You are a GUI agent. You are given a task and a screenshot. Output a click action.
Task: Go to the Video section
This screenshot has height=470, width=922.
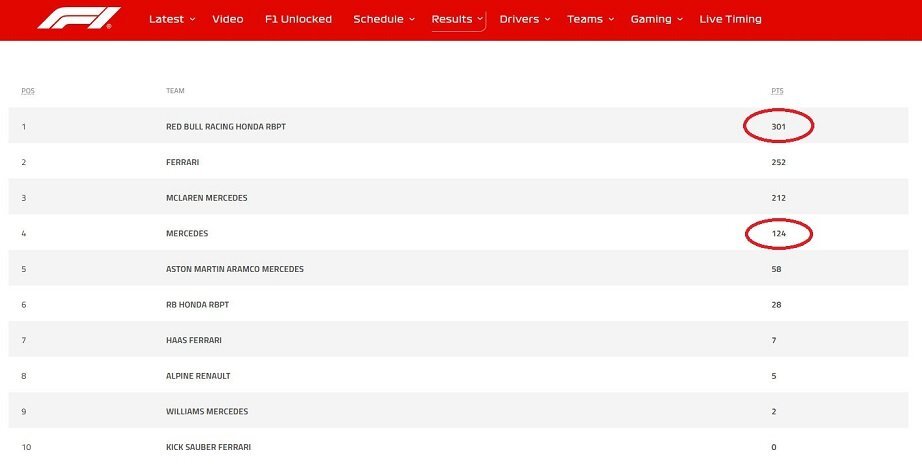pyautogui.click(x=228, y=19)
